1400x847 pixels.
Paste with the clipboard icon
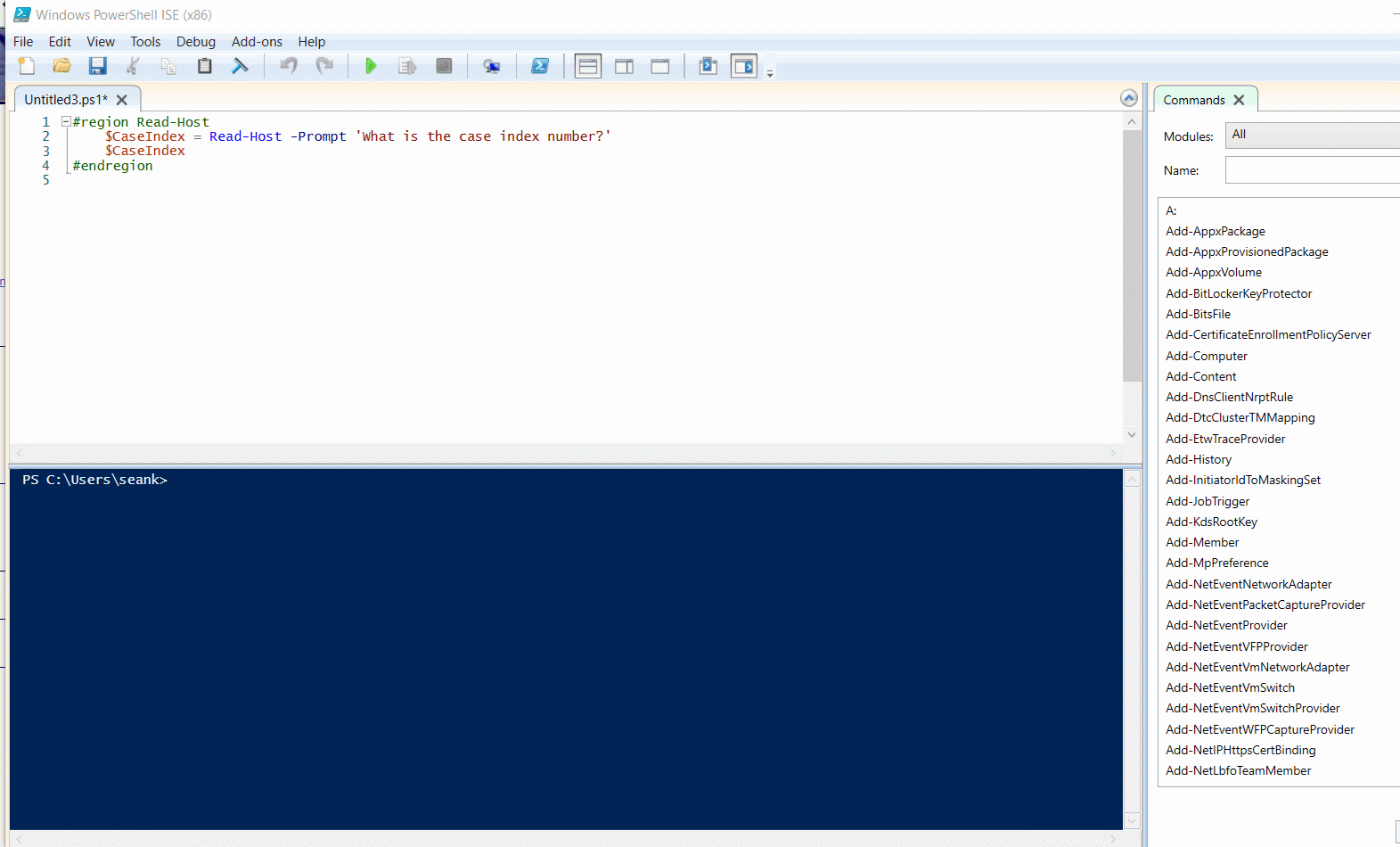(204, 66)
